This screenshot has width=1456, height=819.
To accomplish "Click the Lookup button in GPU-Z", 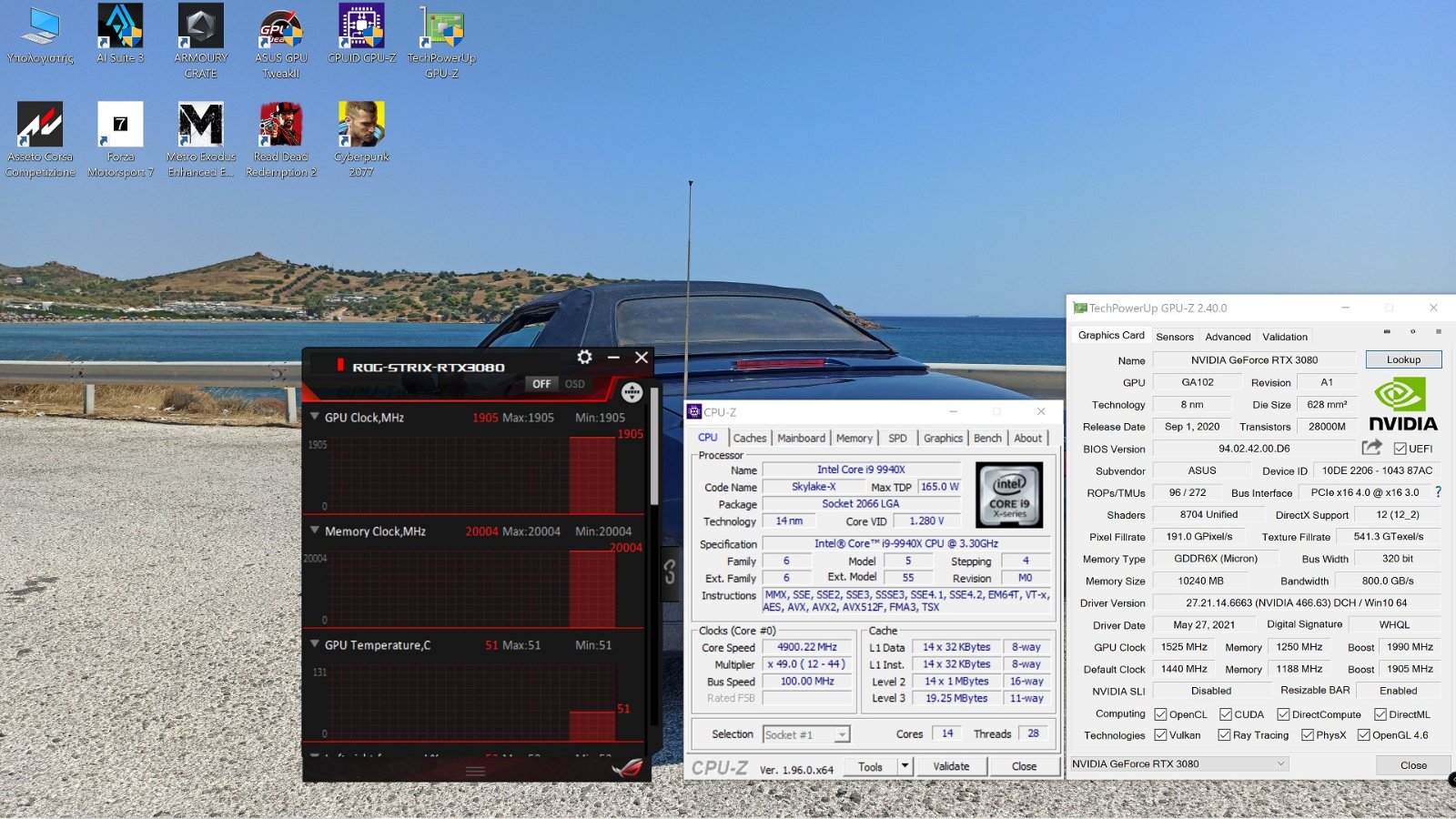I will pos(1403,359).
